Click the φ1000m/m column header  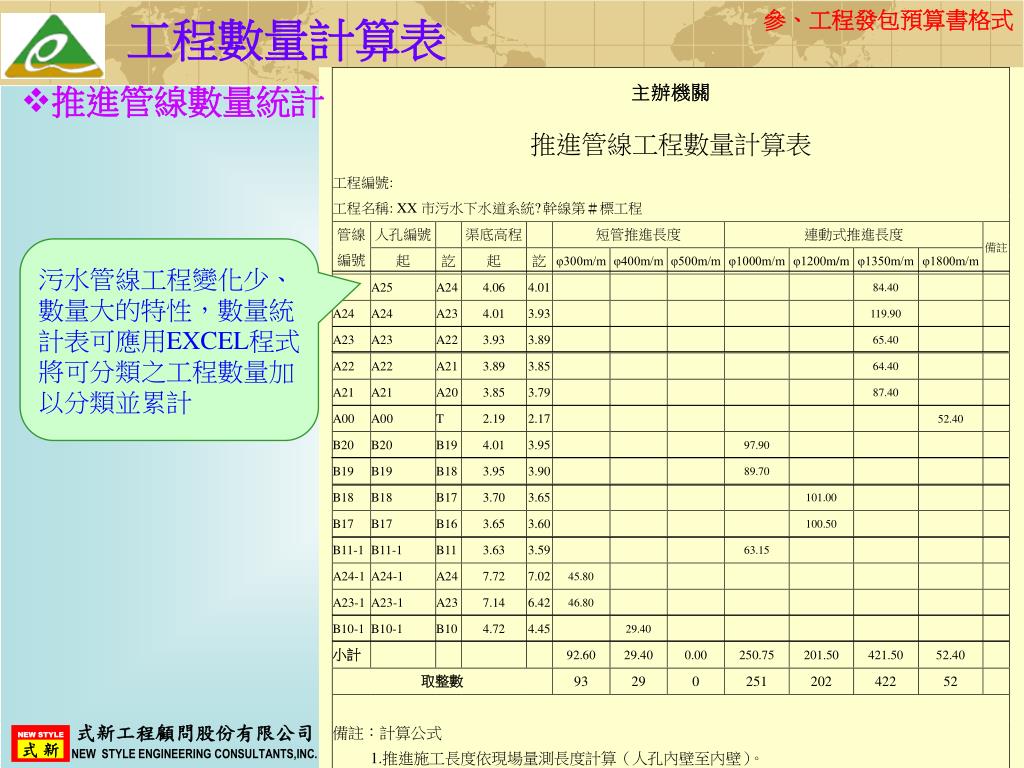tap(756, 261)
